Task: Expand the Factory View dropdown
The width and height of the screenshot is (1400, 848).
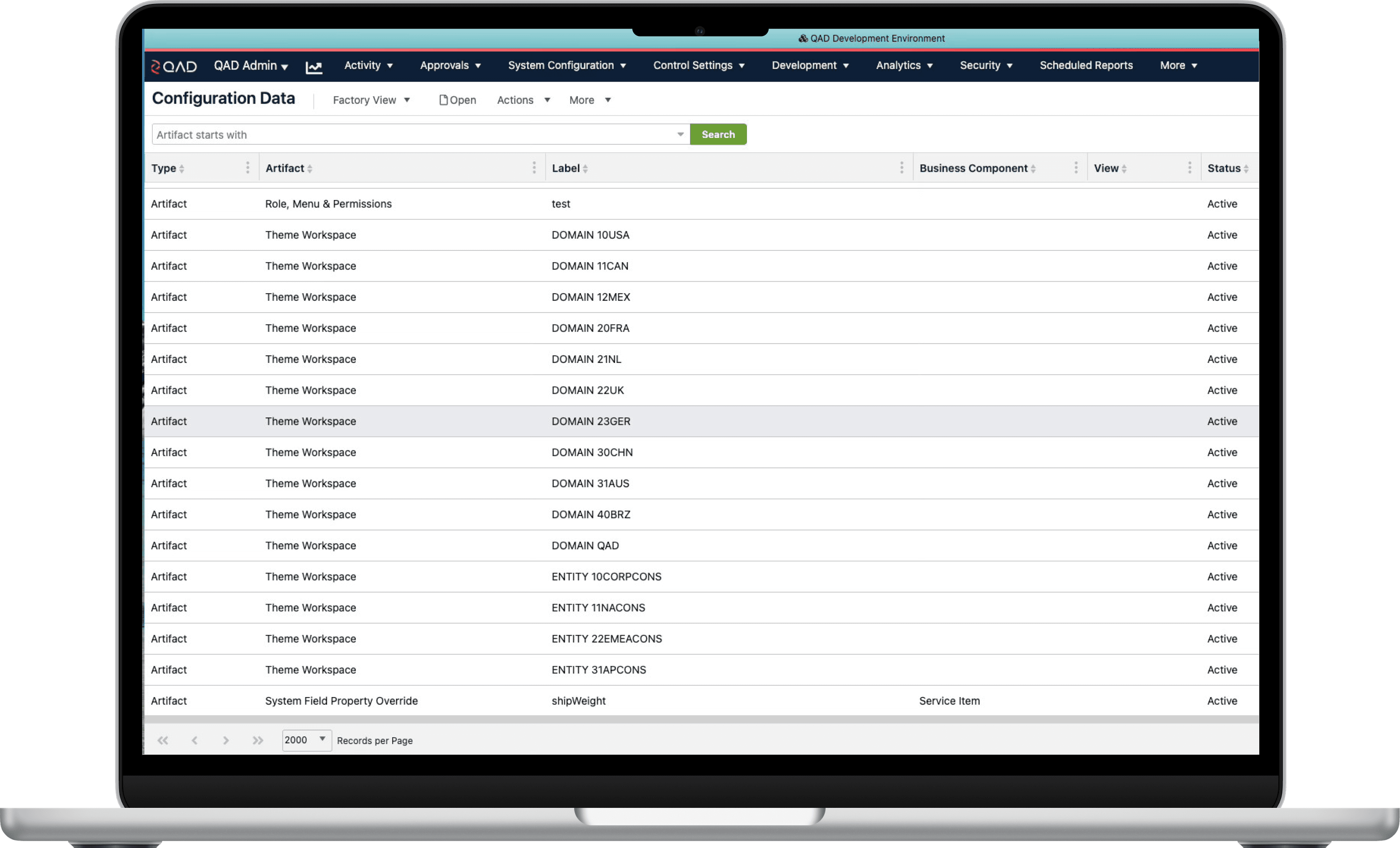Action: pos(371,100)
